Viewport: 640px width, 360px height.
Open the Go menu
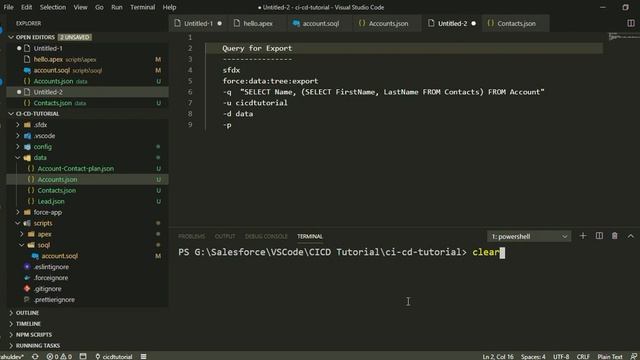point(99,7)
